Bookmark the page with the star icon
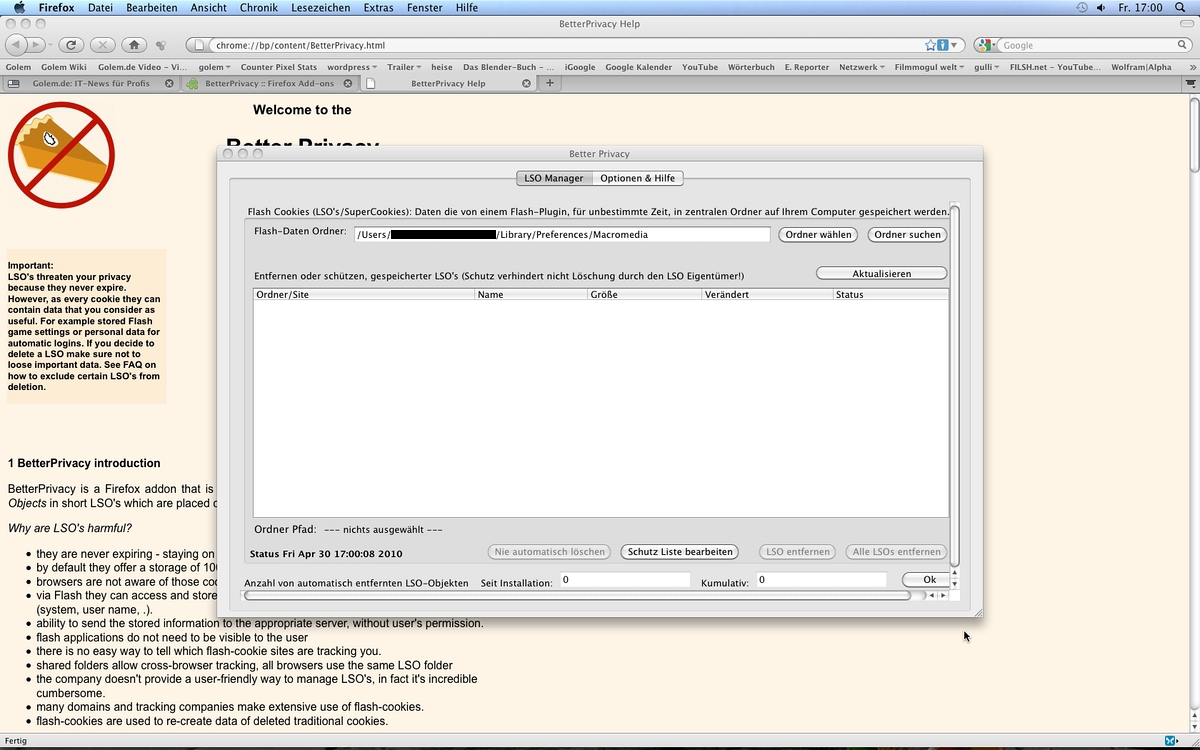 (x=931, y=45)
